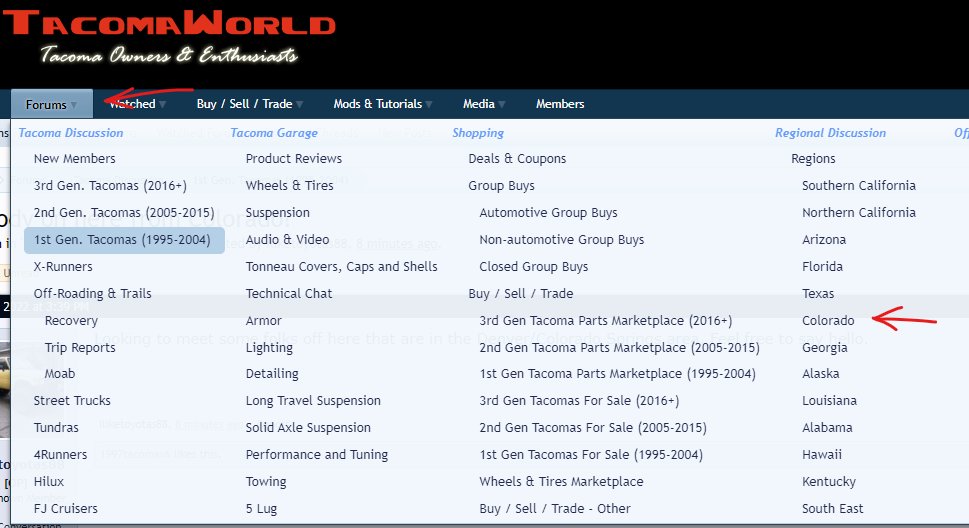This screenshot has width=969, height=528.
Task: Open the Tundras forum
Action: pyautogui.click(x=56, y=428)
